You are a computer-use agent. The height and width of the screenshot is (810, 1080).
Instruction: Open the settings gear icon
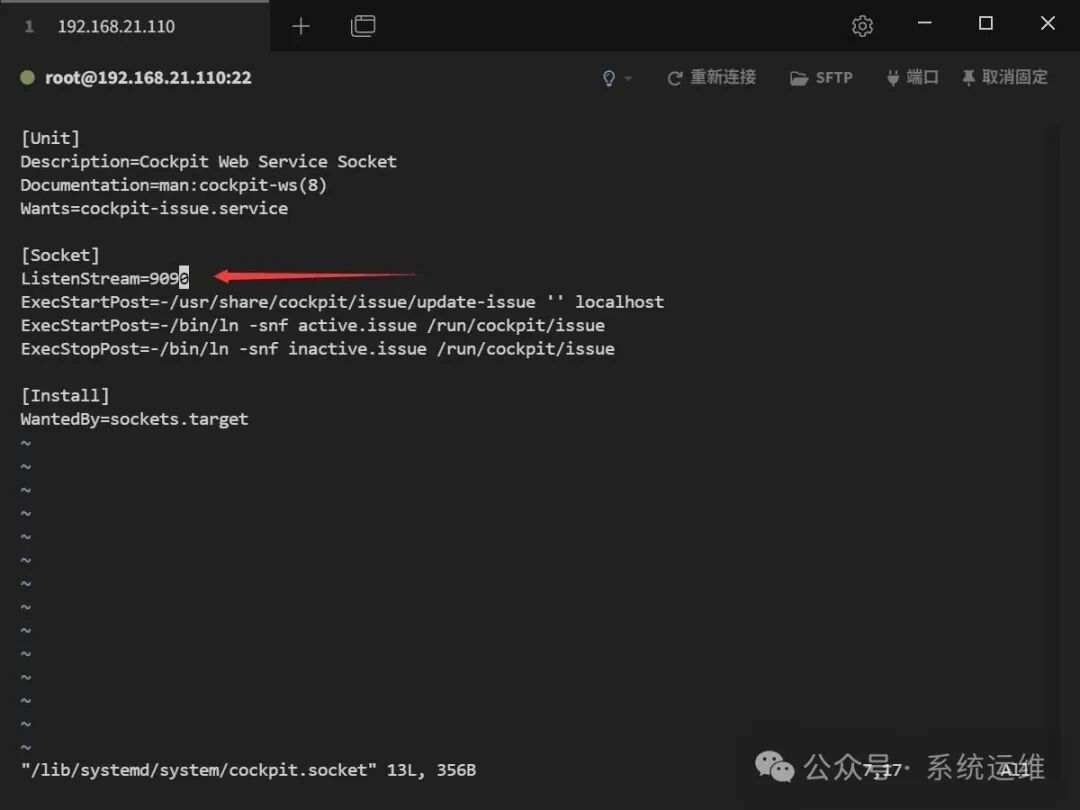[x=862, y=25]
